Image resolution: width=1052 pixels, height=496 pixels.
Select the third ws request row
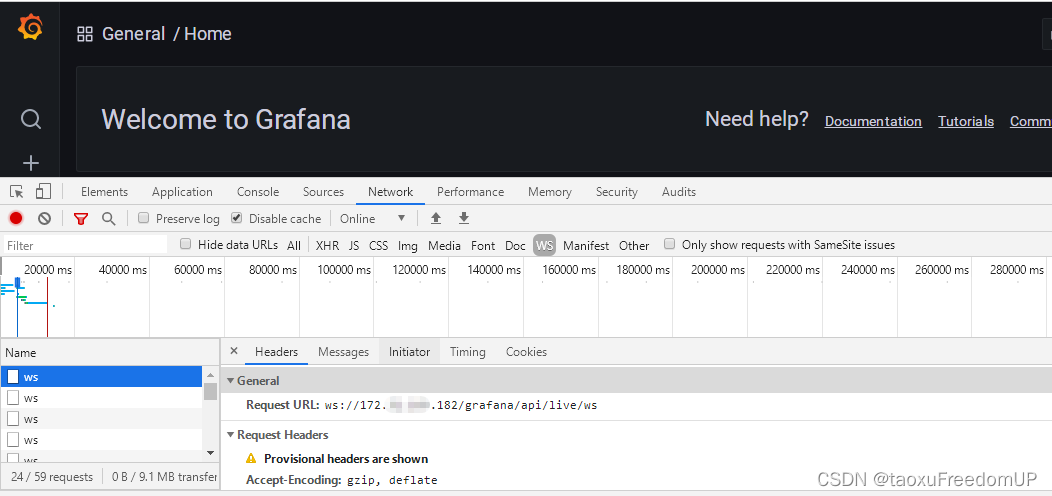coord(101,419)
